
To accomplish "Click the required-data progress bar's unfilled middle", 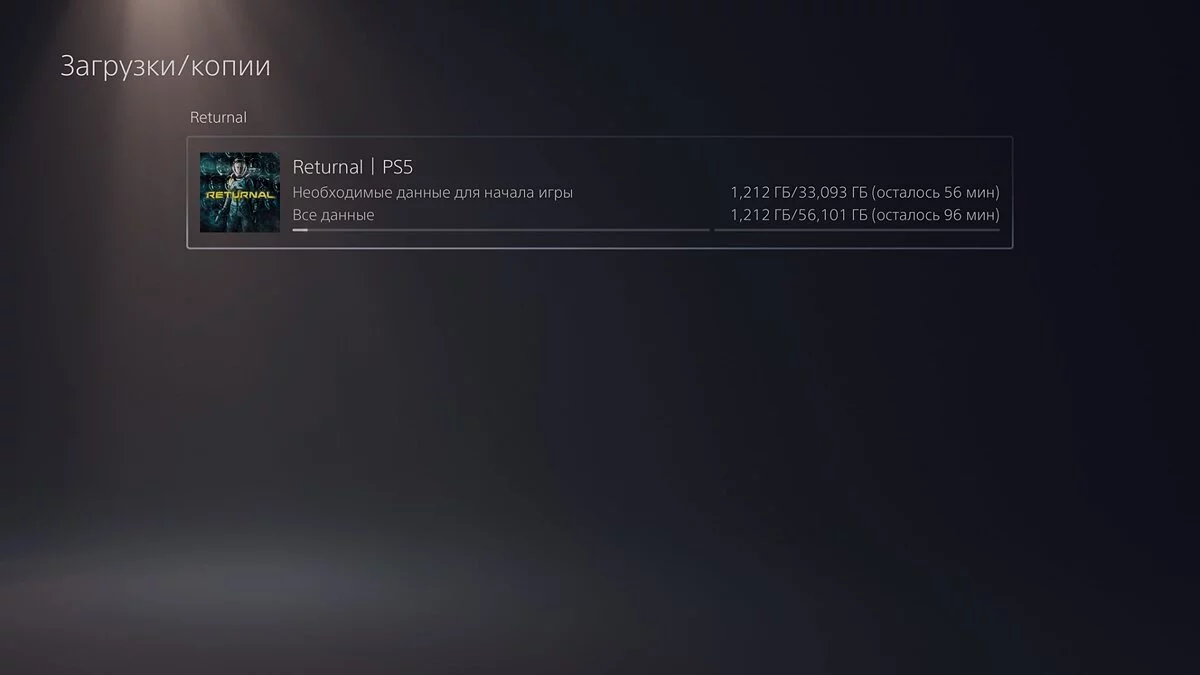I will click(509, 229).
